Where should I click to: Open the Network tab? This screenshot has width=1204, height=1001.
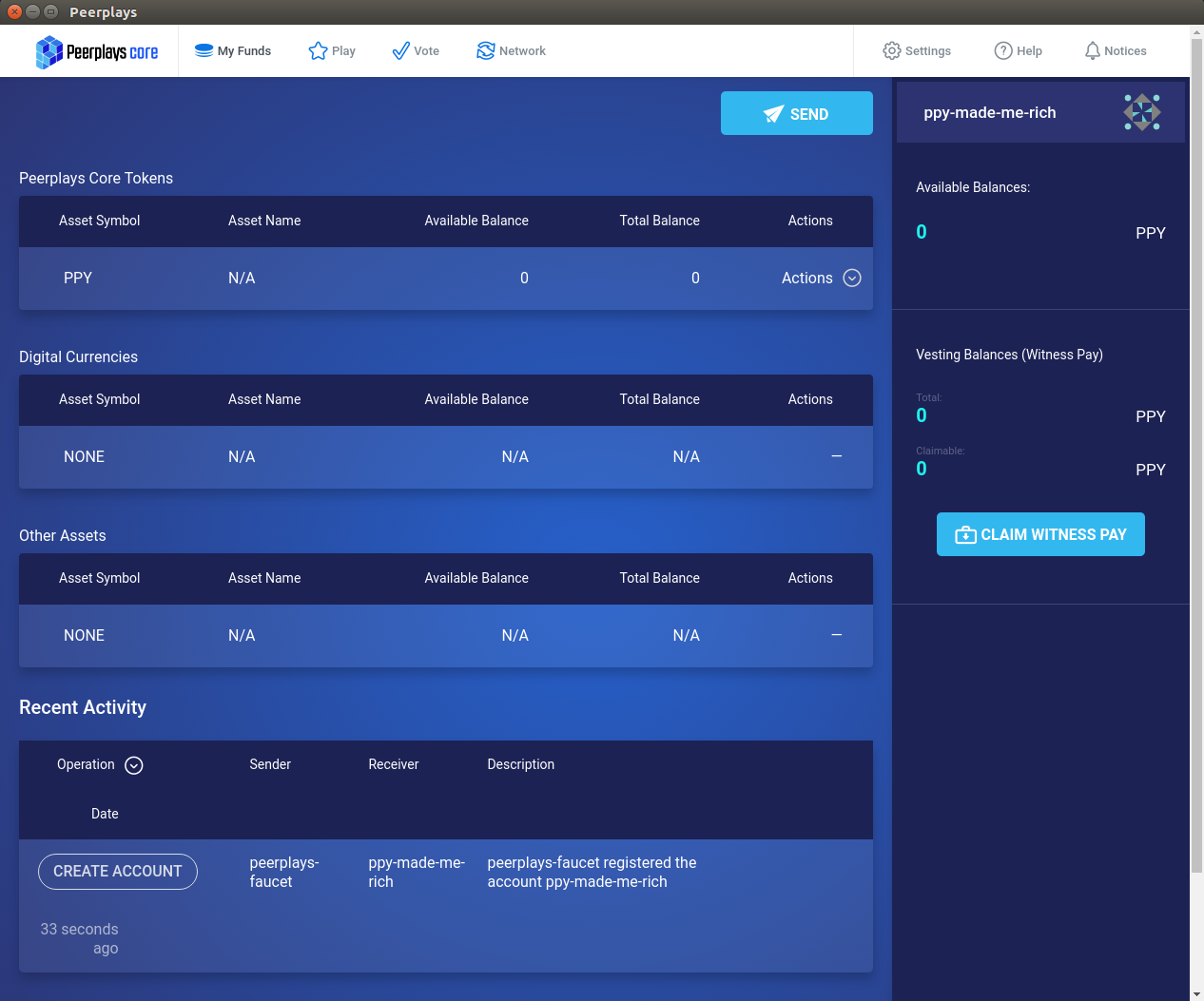(x=512, y=50)
